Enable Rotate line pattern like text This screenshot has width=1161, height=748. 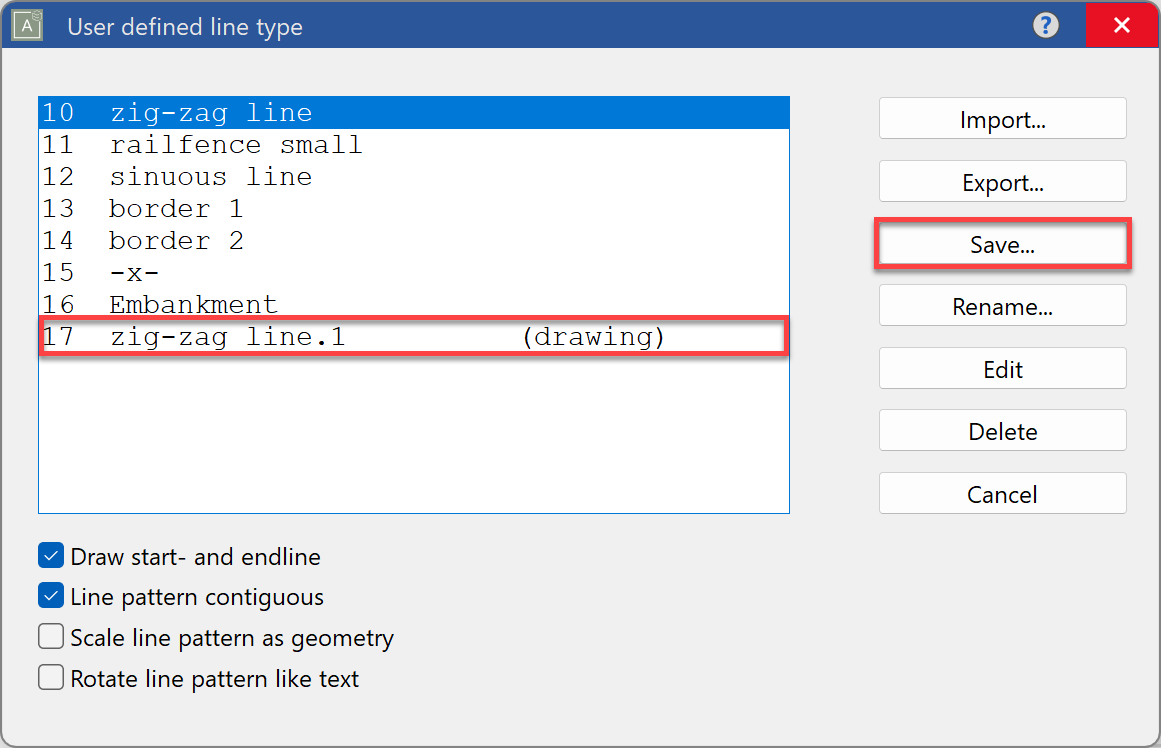50,677
